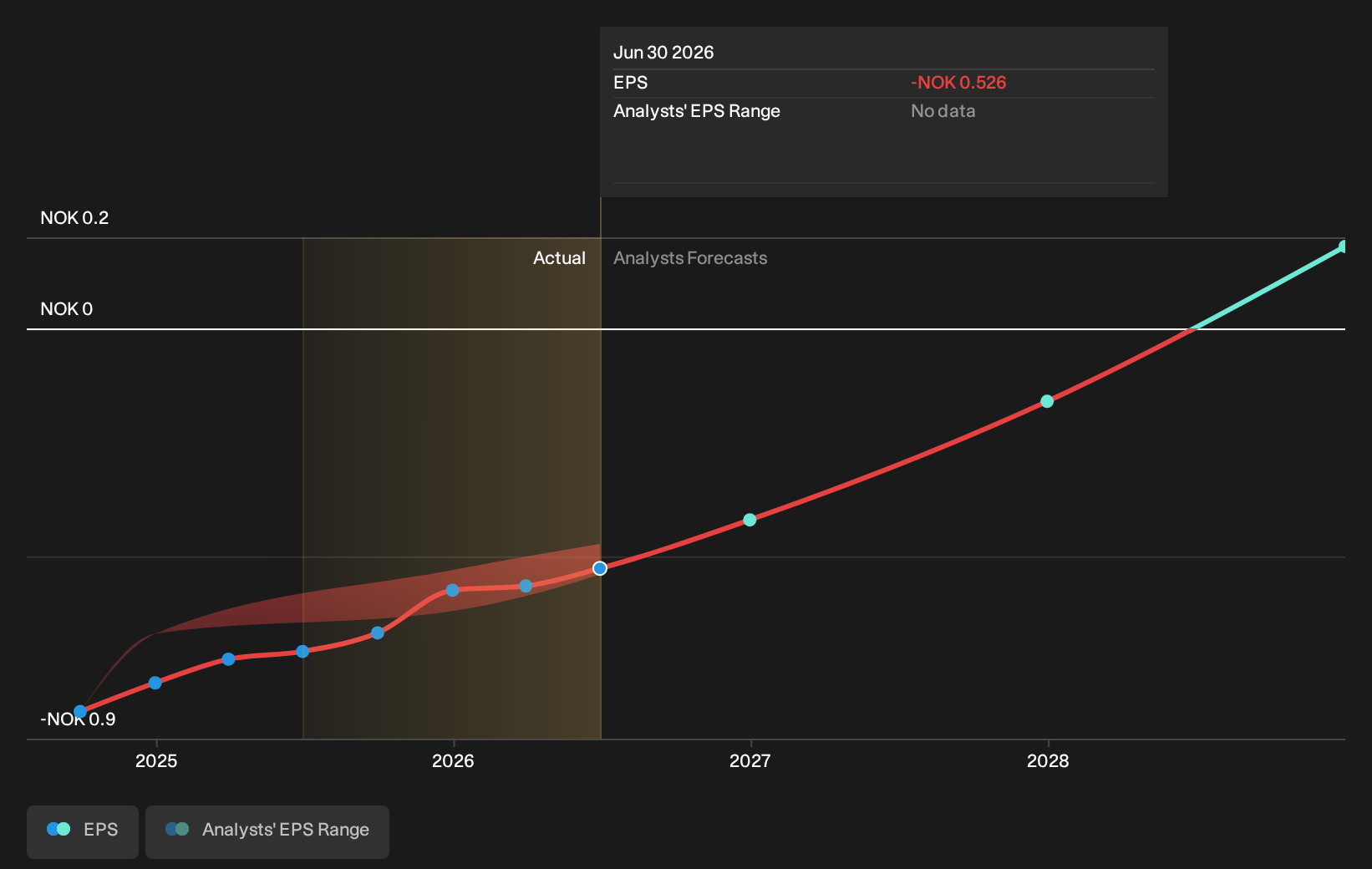Click the Analysts' EPS Range tooltip row label
1372x869 pixels.
point(697,111)
